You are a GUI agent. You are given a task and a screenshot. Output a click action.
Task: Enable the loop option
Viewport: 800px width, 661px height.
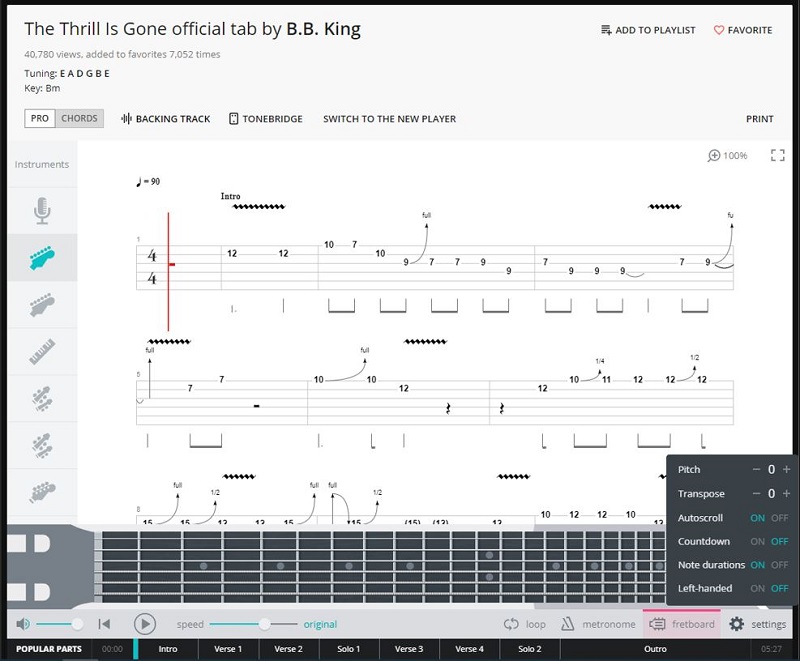tap(524, 624)
